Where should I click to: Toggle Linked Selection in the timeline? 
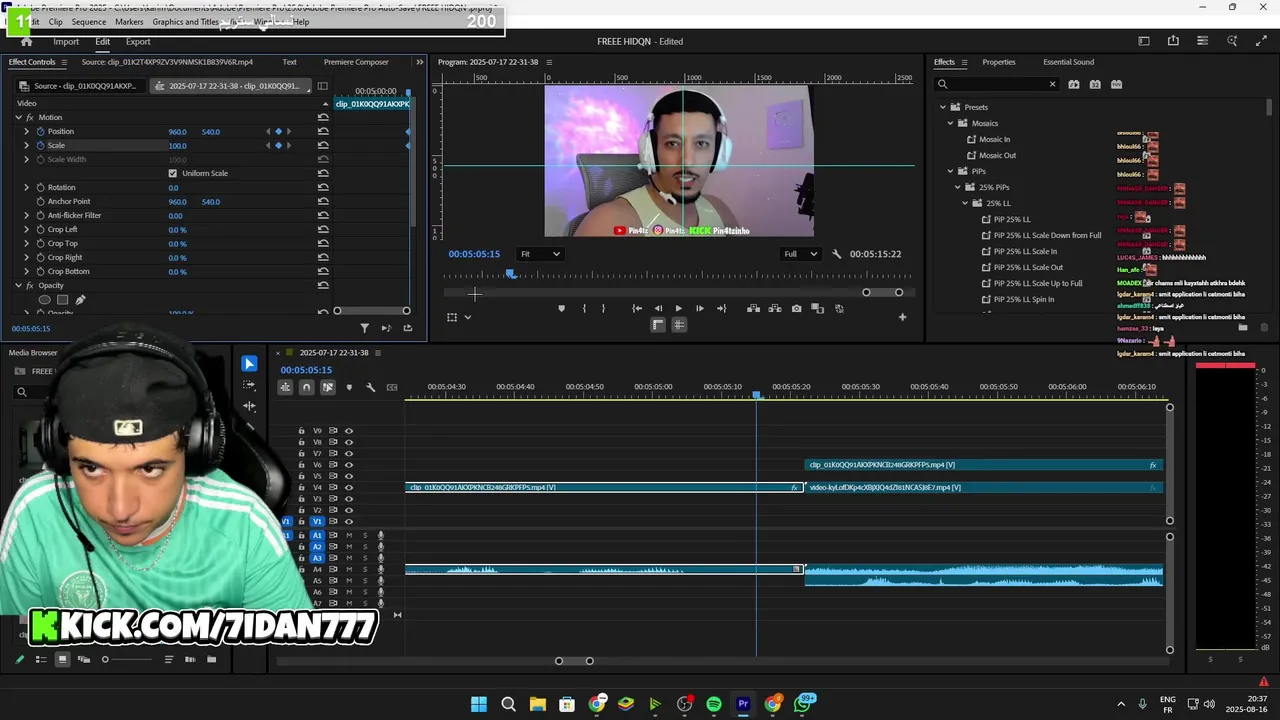tap(327, 387)
